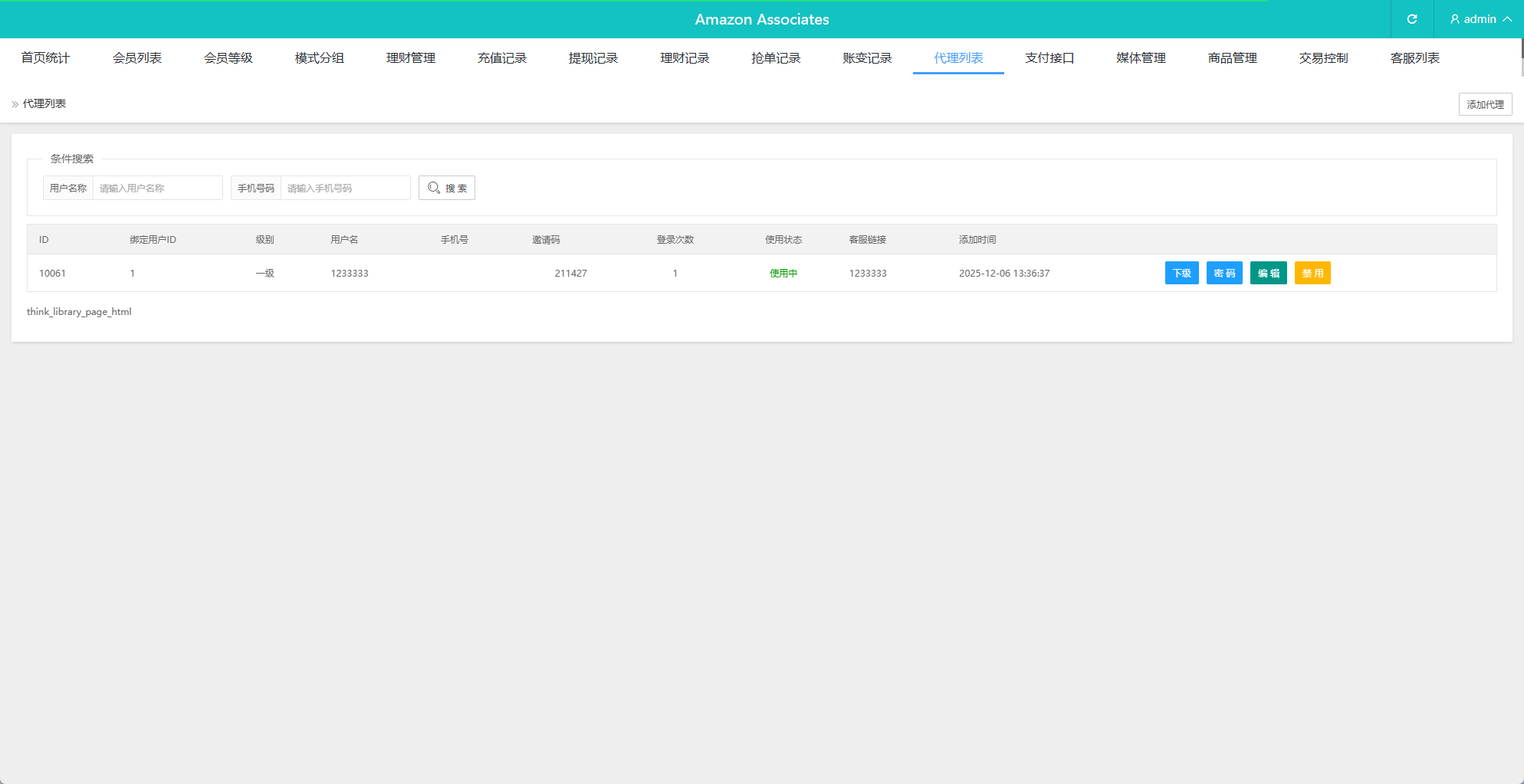Screen dimensions: 1524x784
Task: Click the 添加代理 button
Action: click(1485, 104)
